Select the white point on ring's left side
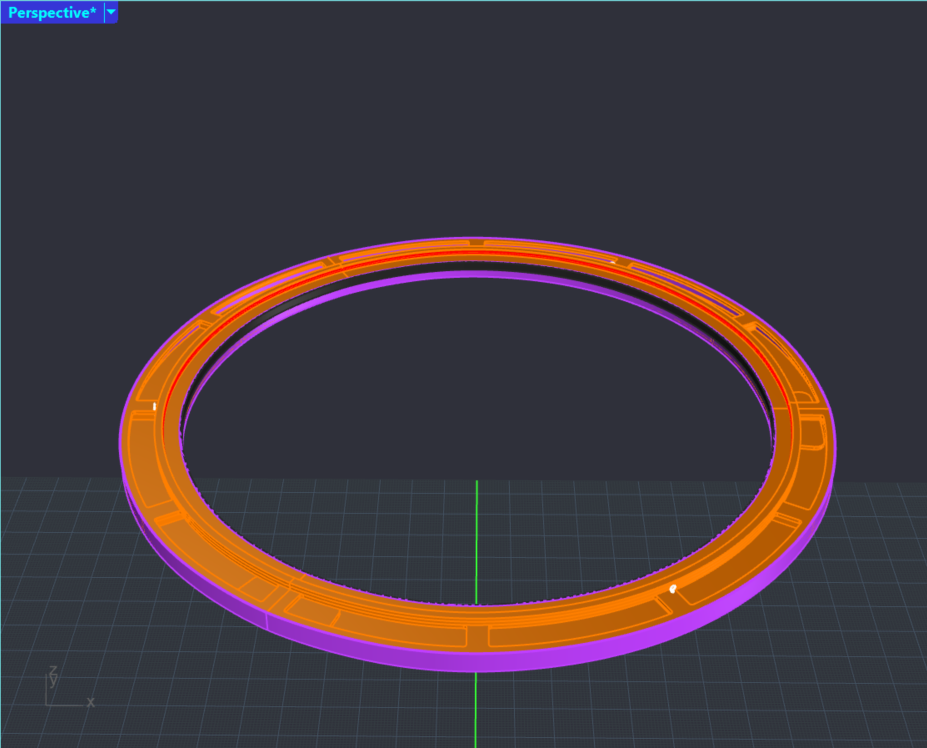The image size is (927, 748). pos(154,407)
